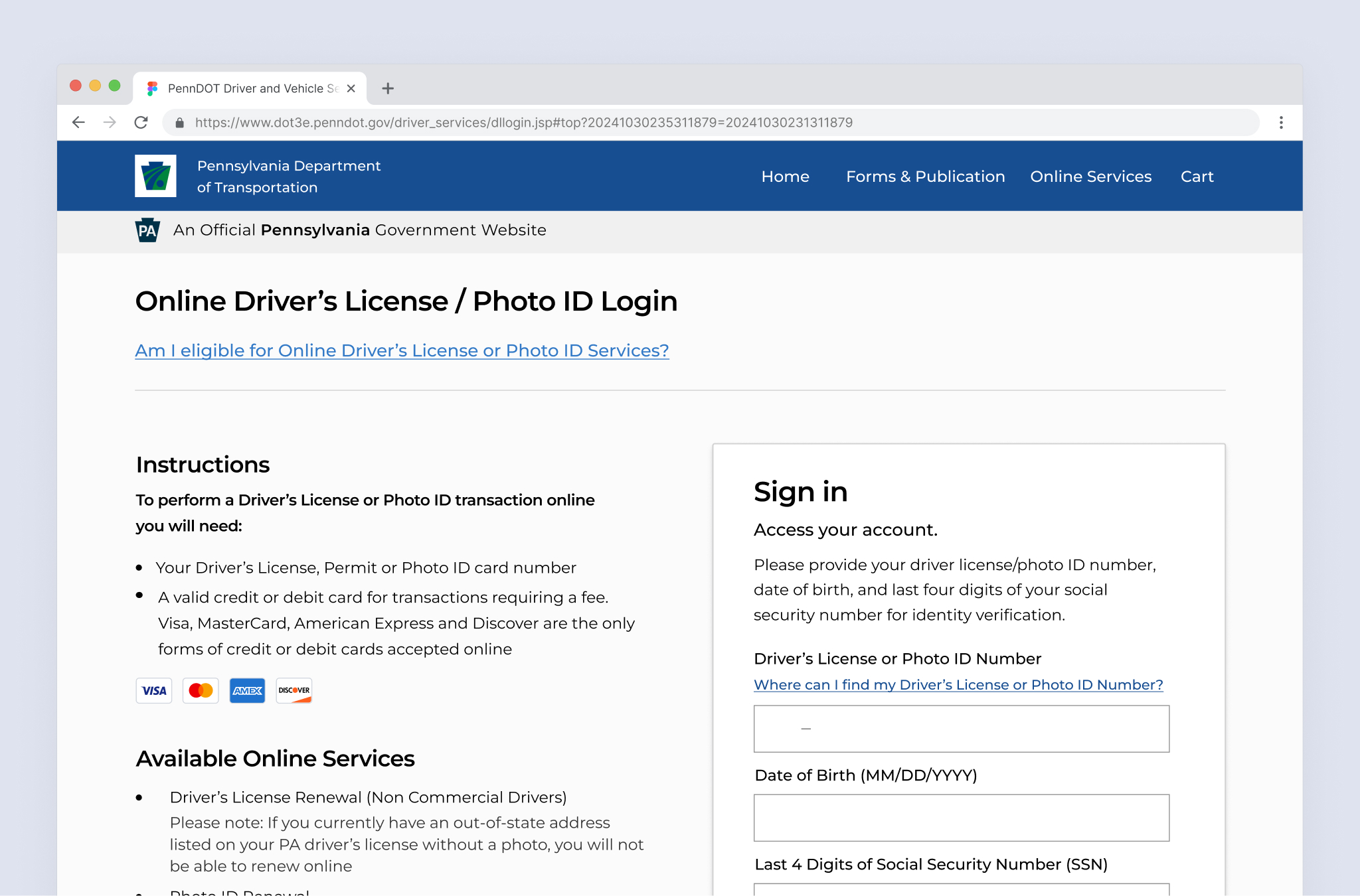Click the Pennsylvania Department of Transportation title
The width and height of the screenshot is (1360, 896).
[x=288, y=177]
